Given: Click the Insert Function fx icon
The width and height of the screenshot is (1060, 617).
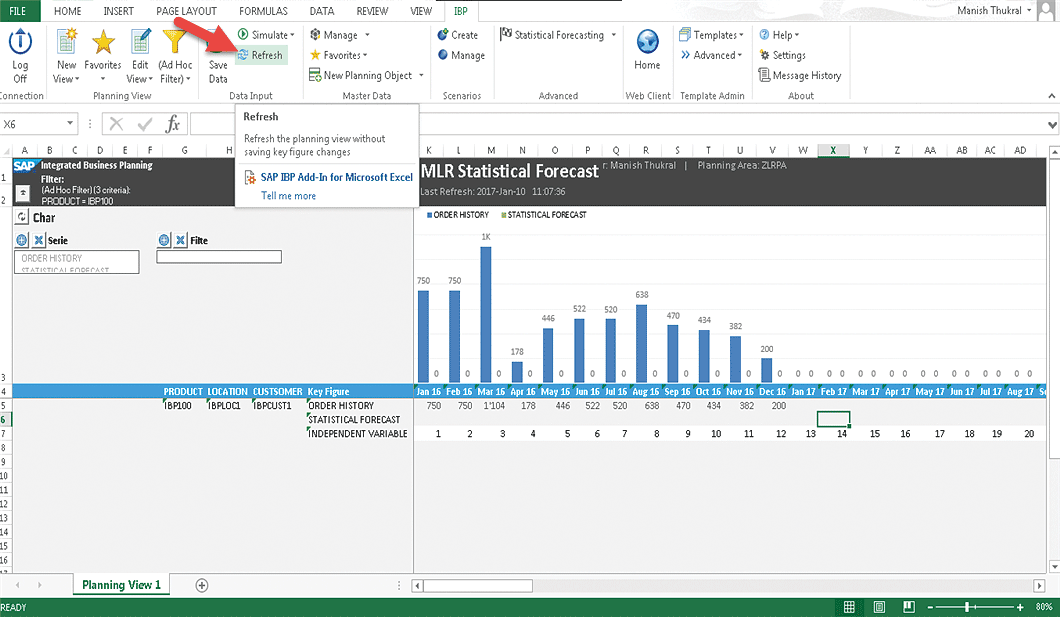Looking at the screenshot, I should click(x=172, y=124).
